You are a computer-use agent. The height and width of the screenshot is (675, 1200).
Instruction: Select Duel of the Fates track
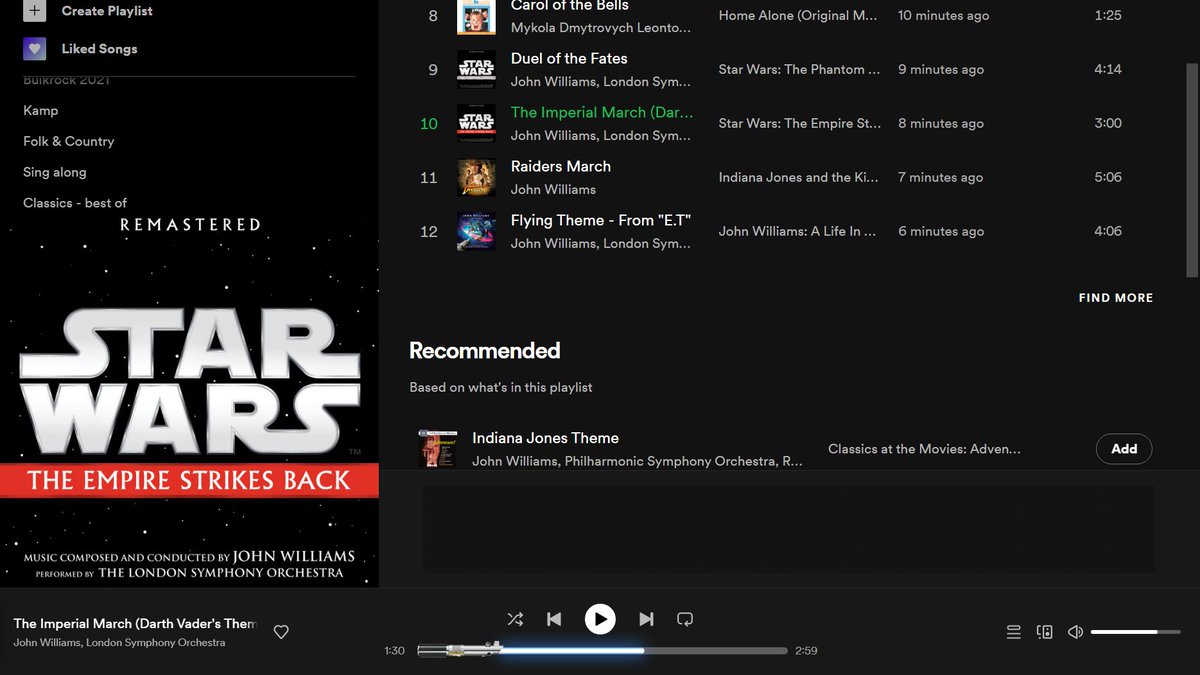(569, 59)
